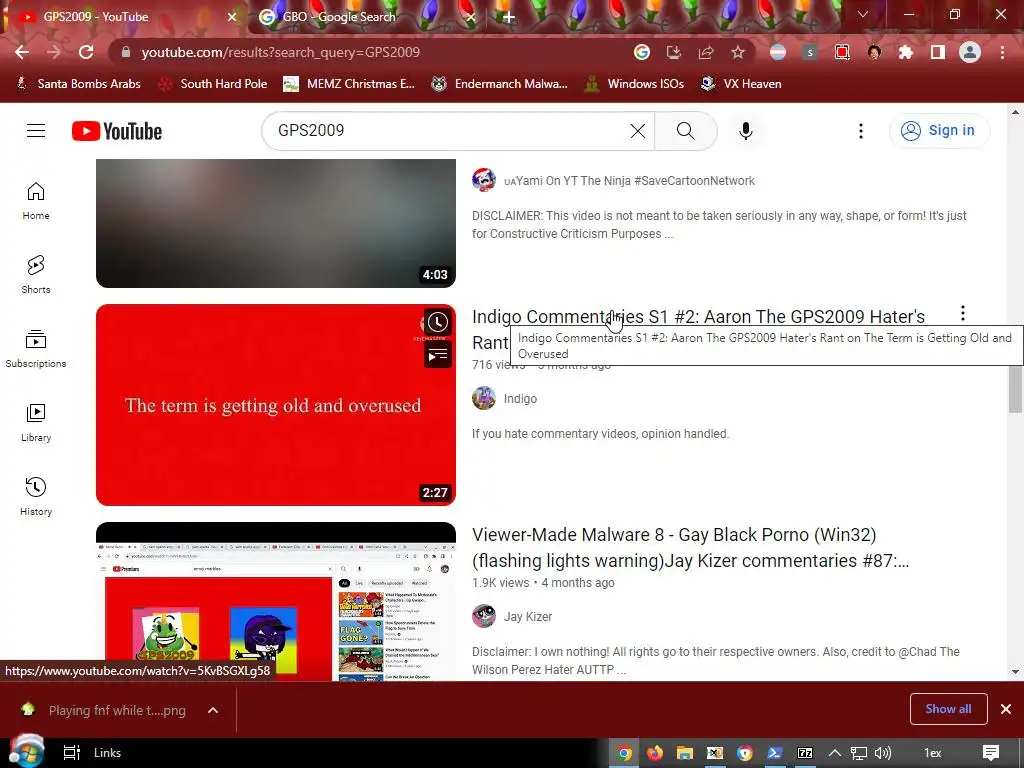Share this page icon in address bar
The image size is (1024, 768).
pos(706,52)
